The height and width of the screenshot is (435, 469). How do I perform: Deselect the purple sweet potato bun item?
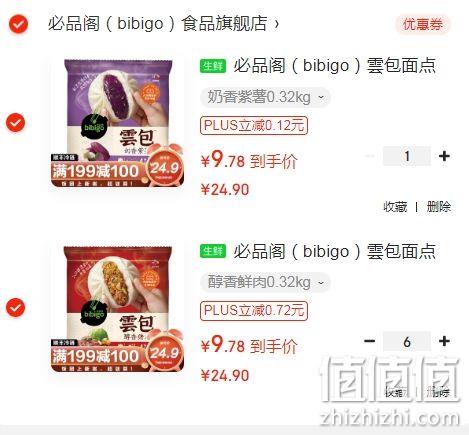pos(15,122)
